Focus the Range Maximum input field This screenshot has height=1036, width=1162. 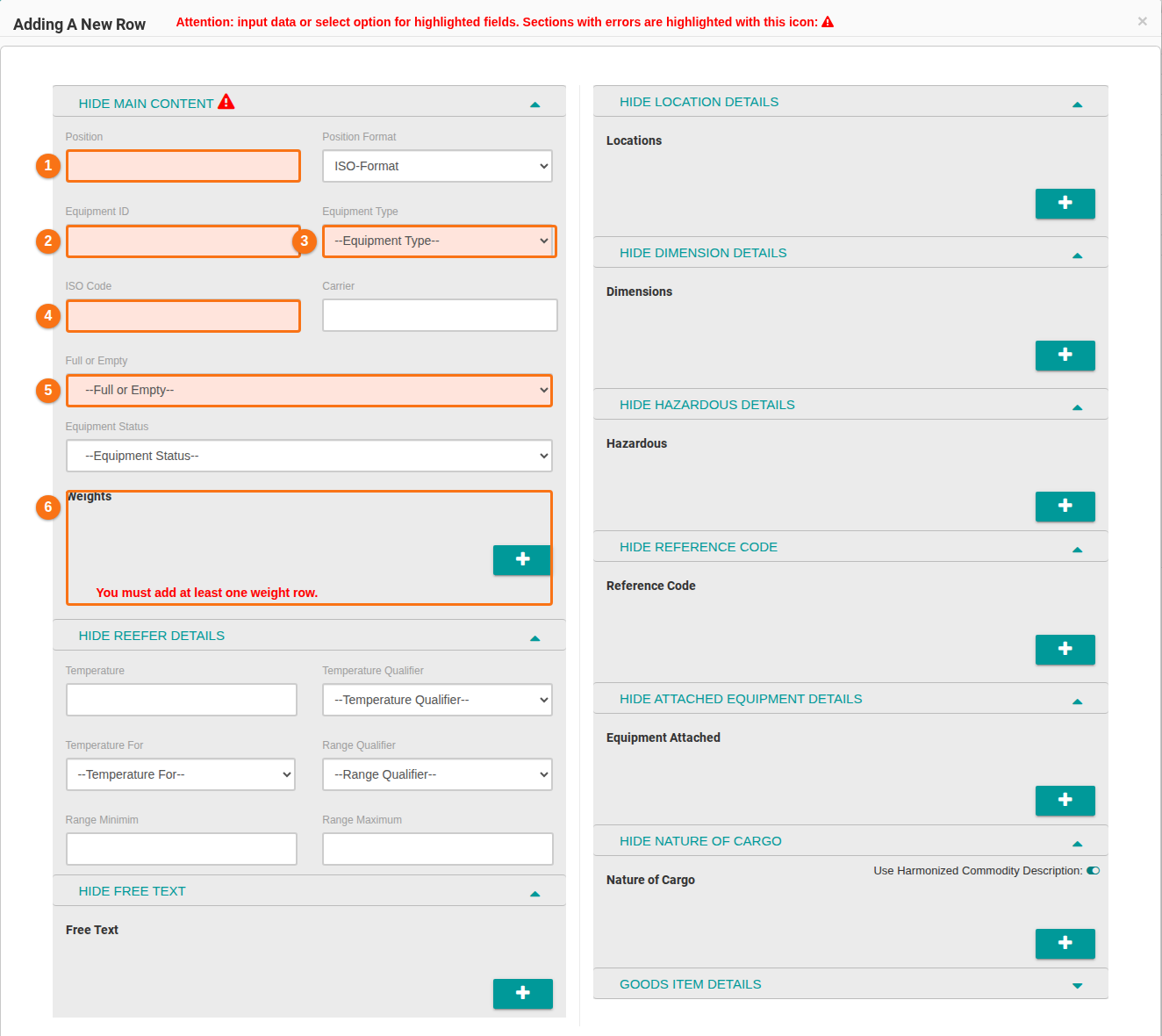438,849
